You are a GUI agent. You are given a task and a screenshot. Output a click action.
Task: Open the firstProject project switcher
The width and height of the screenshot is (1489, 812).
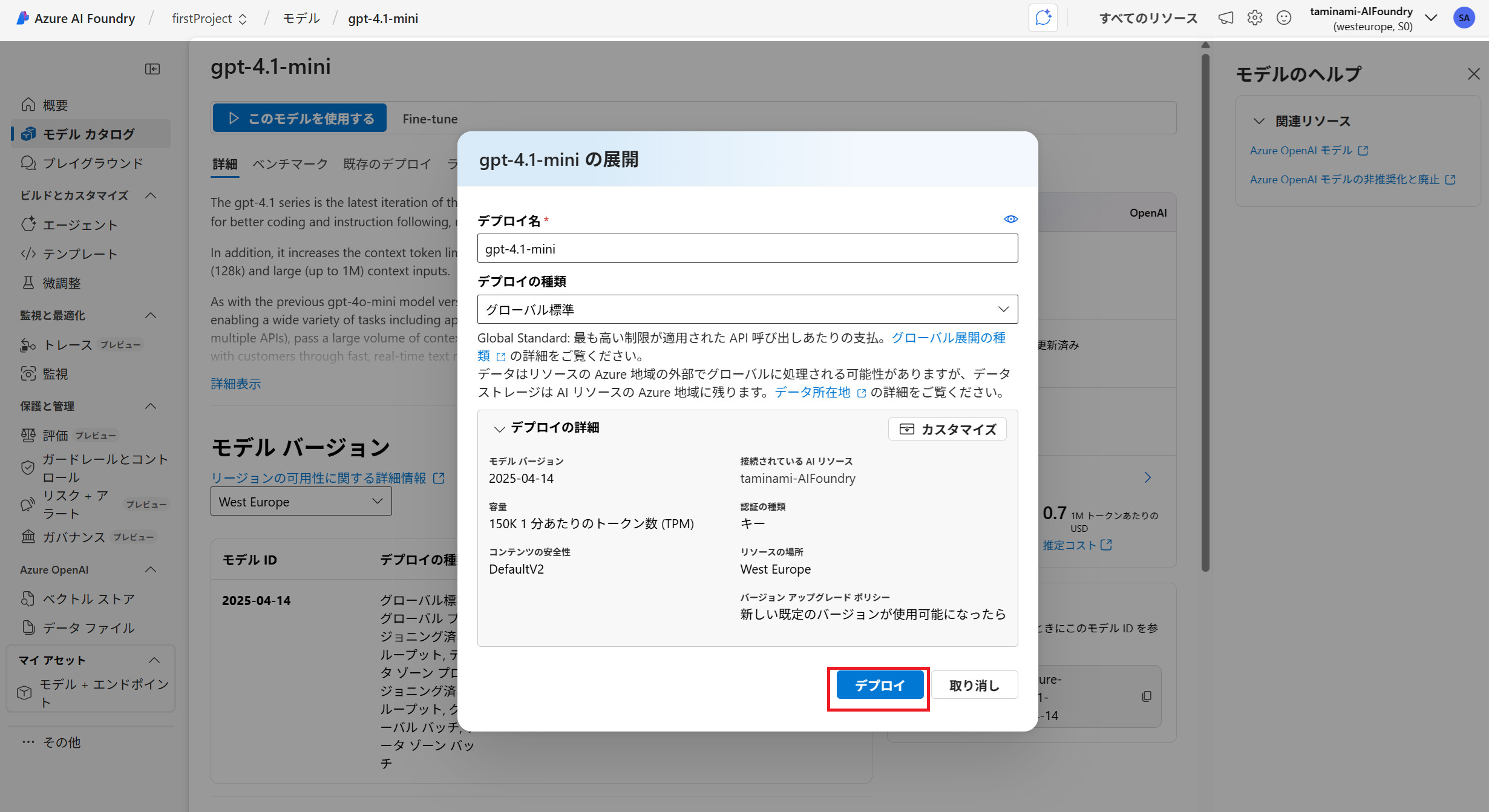click(209, 19)
